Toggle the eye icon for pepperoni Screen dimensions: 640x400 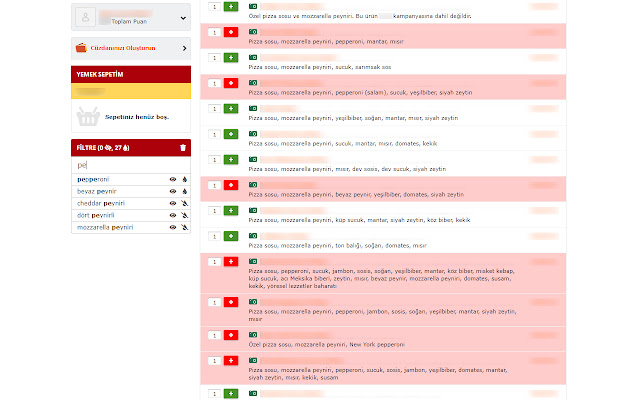(173, 180)
